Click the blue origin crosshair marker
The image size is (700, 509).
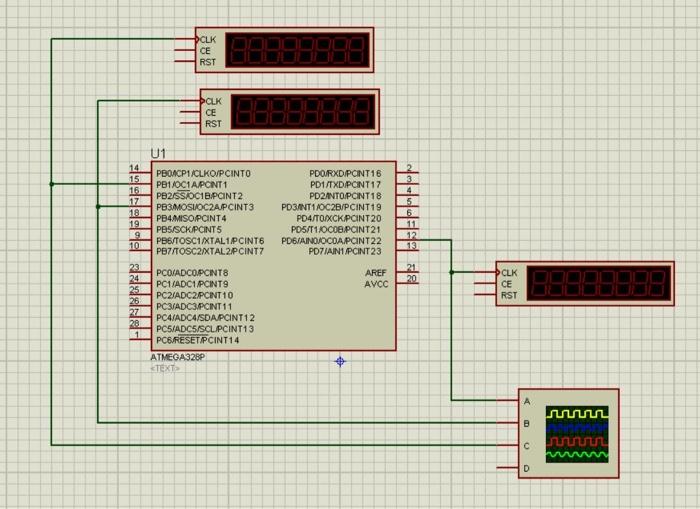point(340,361)
